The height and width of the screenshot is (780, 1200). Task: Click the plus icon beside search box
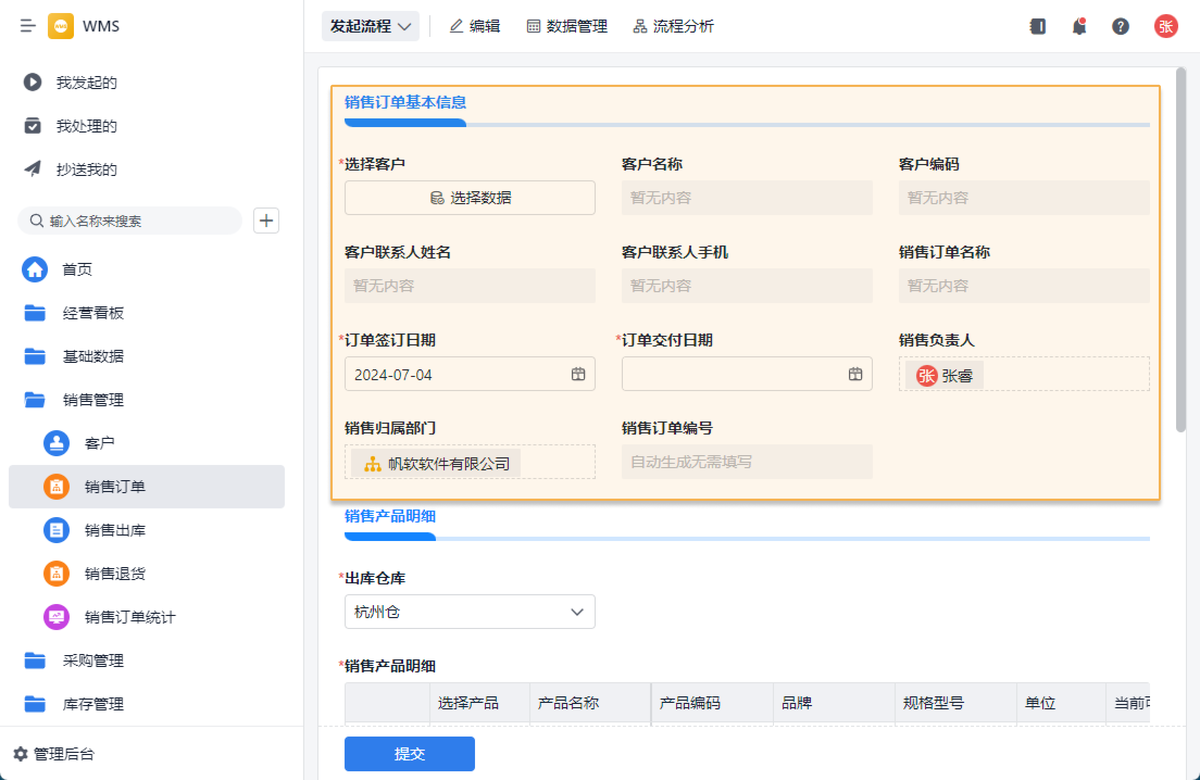click(x=266, y=221)
